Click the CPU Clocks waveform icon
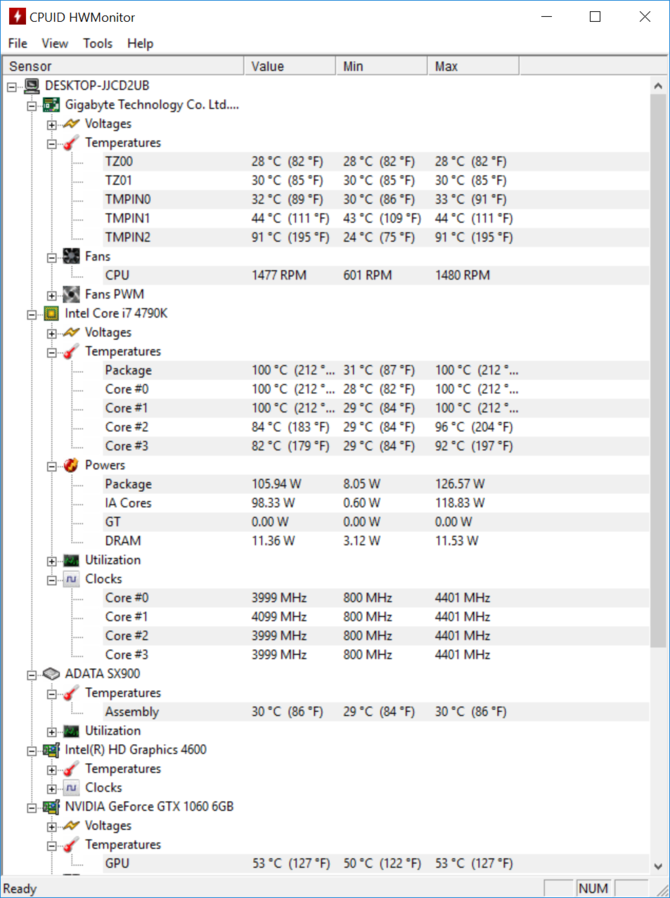670x898 pixels. click(x=71, y=579)
